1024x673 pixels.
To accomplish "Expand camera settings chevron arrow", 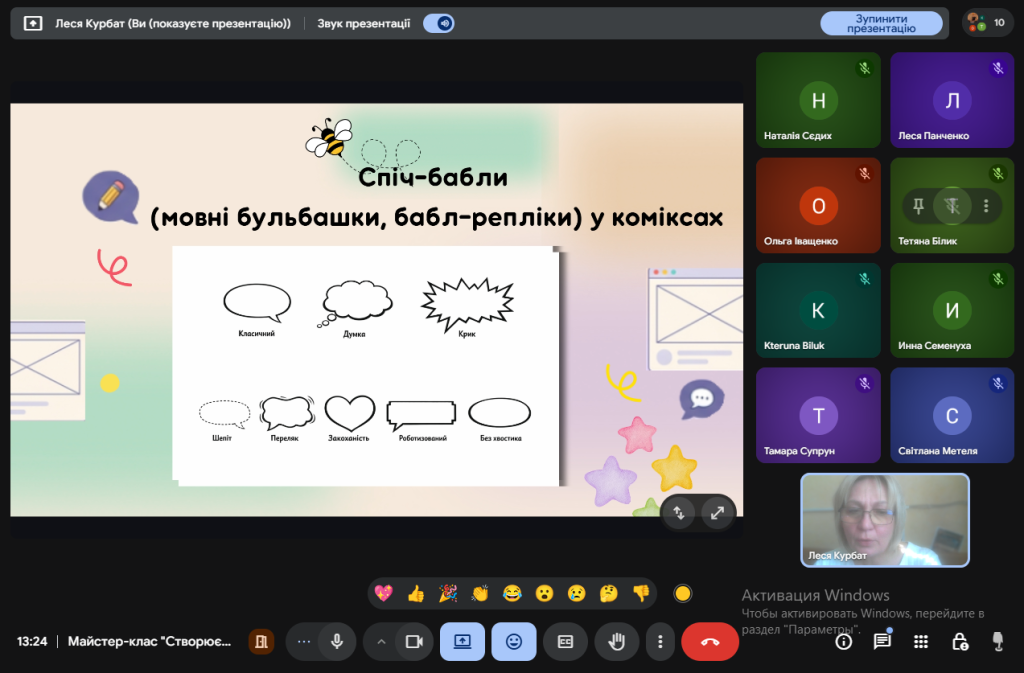I will pyautogui.click(x=380, y=642).
